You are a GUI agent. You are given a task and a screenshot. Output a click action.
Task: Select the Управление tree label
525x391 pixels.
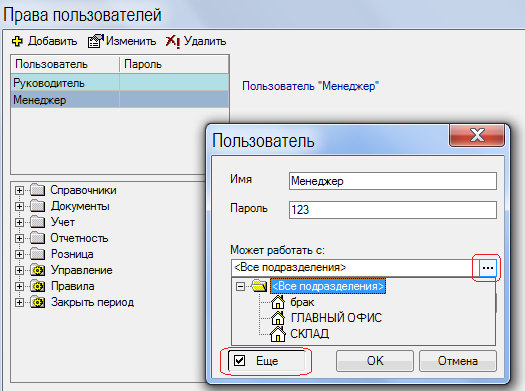tap(82, 270)
